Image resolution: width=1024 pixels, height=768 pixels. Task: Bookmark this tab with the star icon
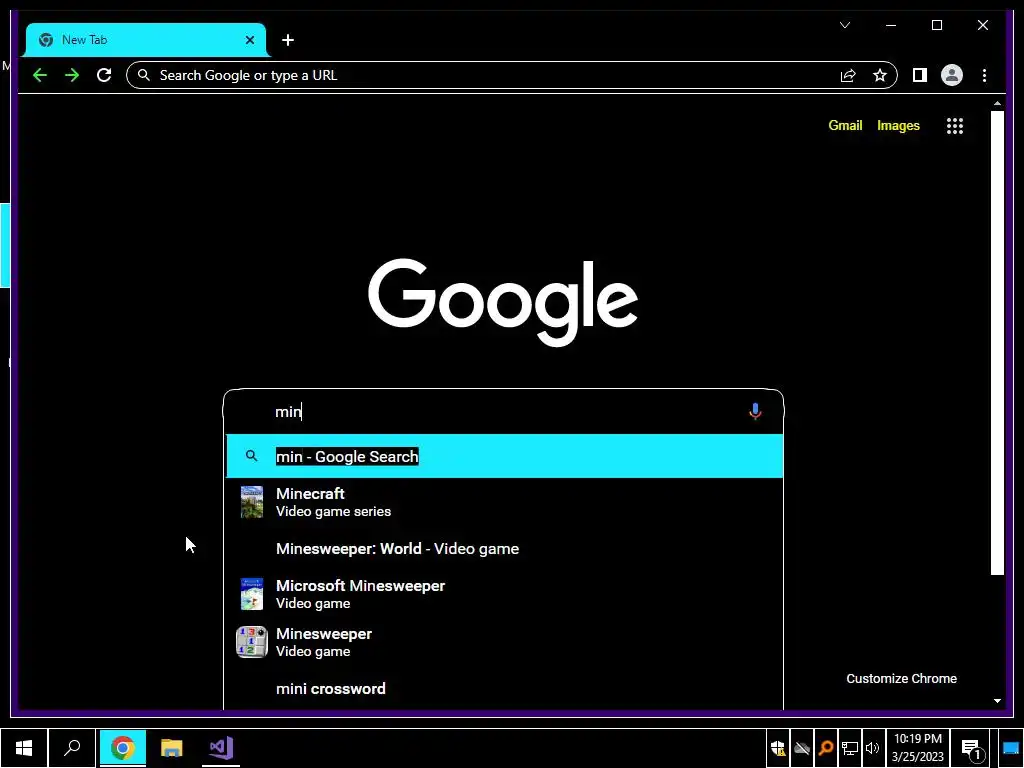pos(880,75)
